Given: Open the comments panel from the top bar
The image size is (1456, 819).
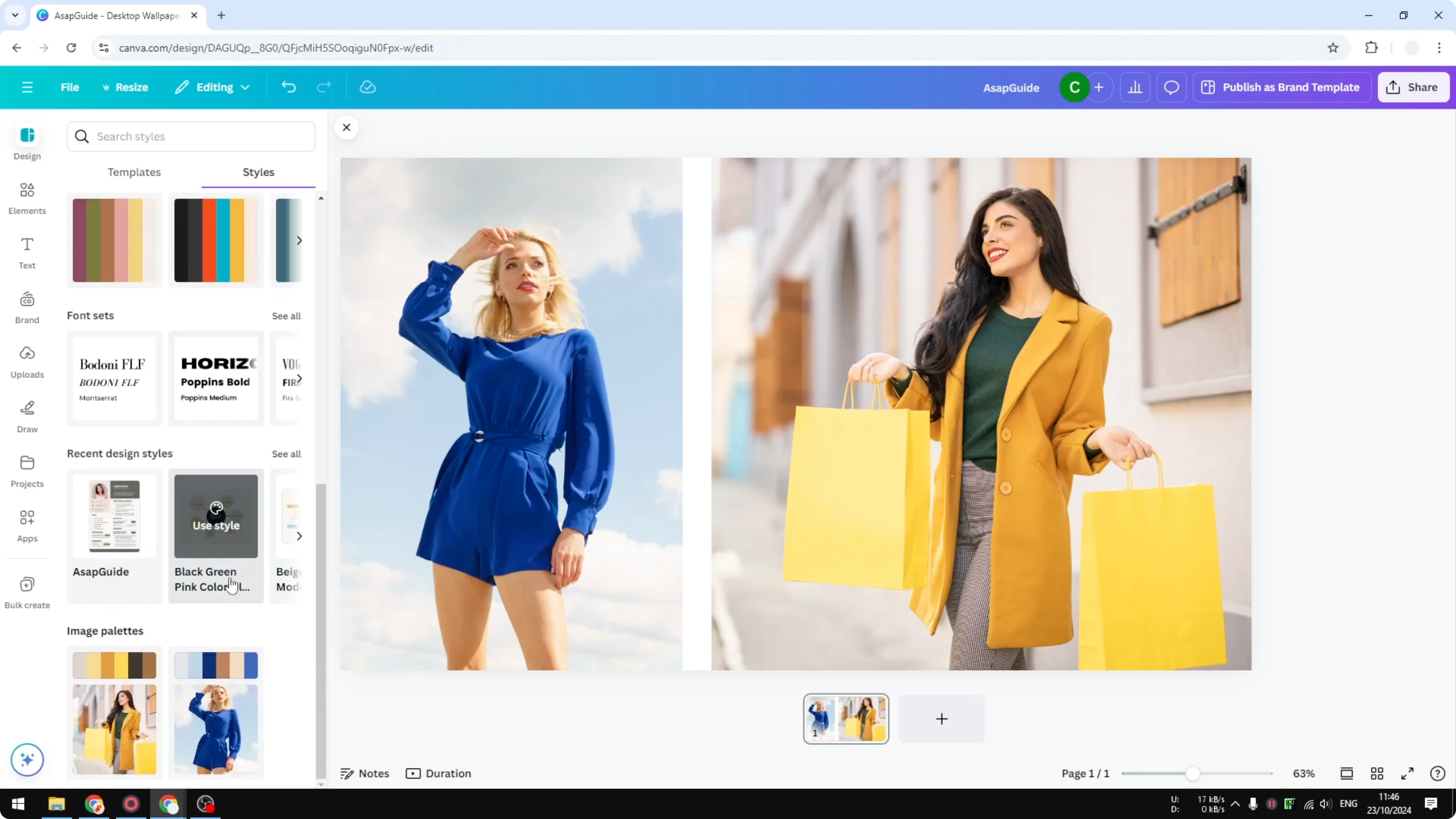Looking at the screenshot, I should [x=1171, y=87].
